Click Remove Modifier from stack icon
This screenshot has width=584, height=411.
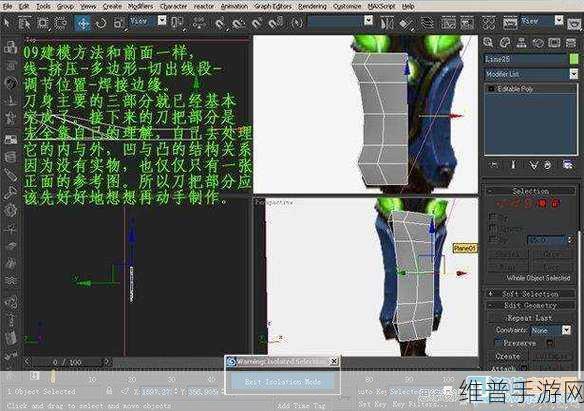pos(548,165)
